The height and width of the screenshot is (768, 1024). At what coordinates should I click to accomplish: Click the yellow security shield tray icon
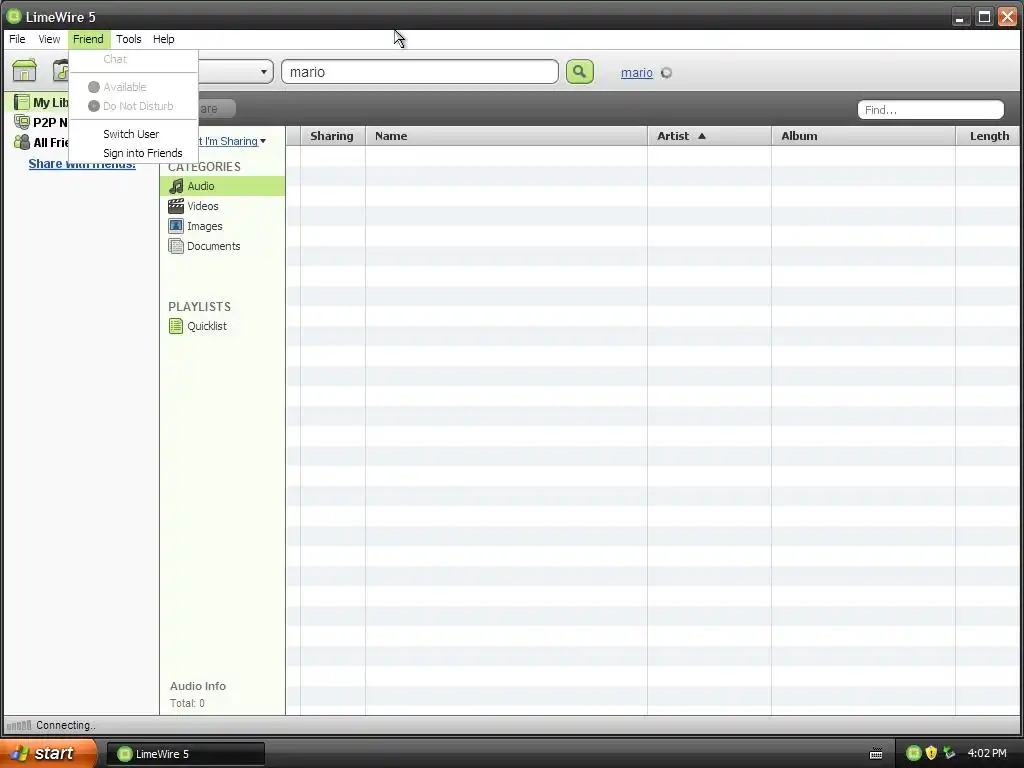pyautogui.click(x=931, y=753)
